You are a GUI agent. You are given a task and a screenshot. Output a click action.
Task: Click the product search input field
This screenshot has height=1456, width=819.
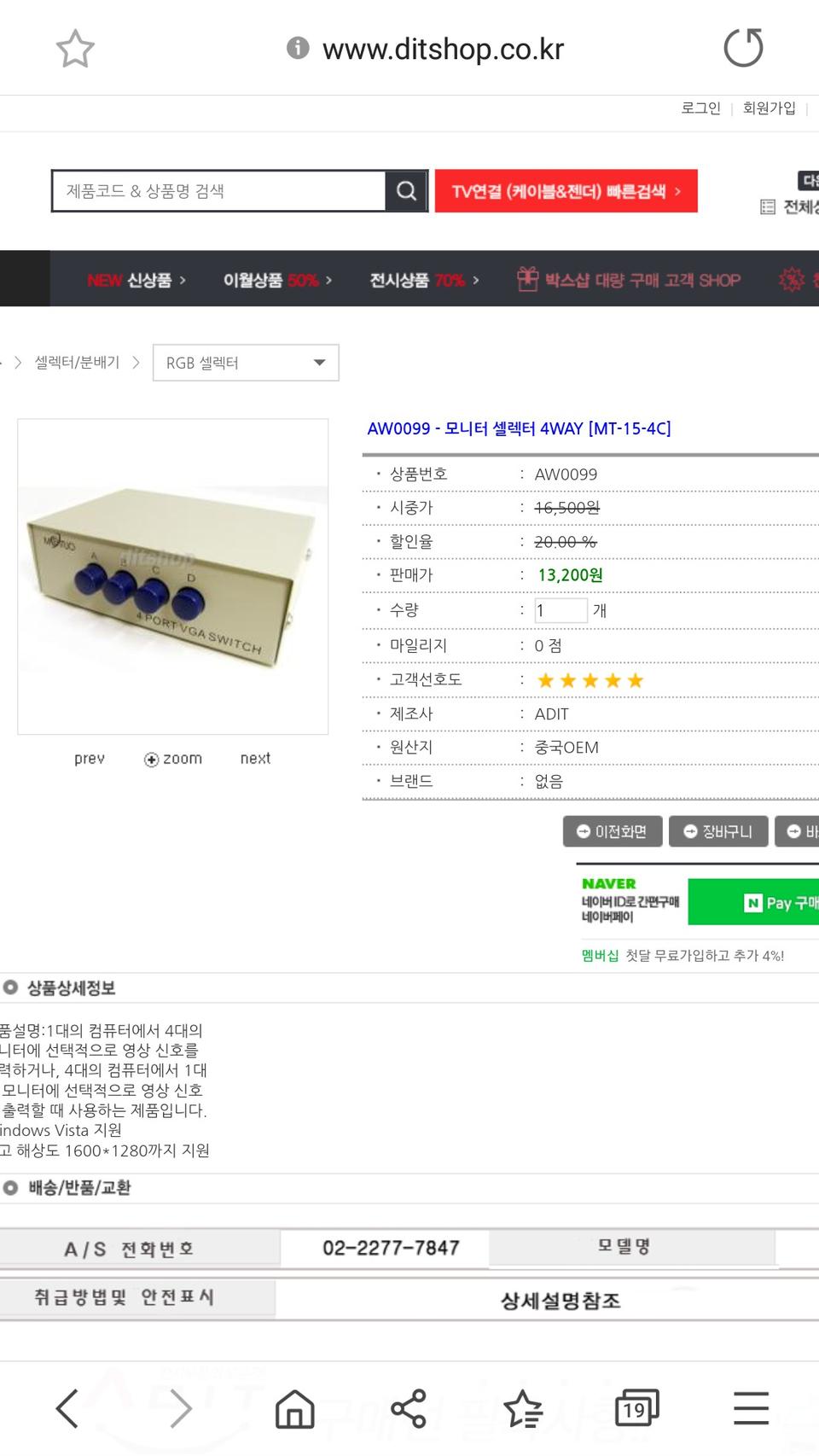pyautogui.click(x=219, y=190)
